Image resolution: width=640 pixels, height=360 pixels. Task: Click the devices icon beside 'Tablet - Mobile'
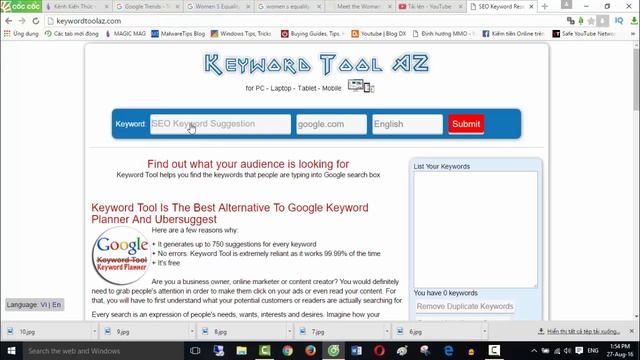point(361,86)
